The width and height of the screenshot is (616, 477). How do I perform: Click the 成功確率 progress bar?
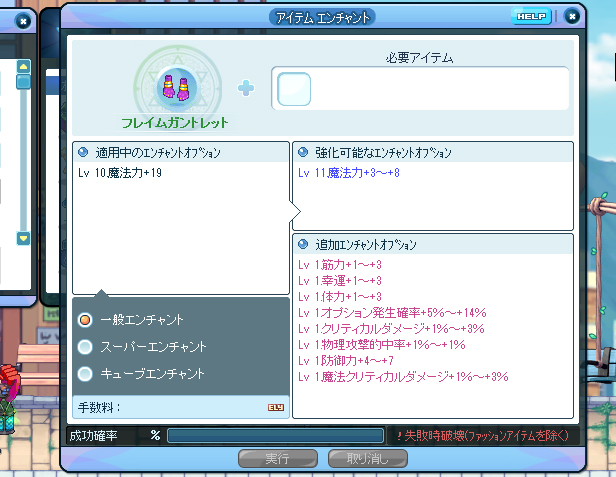click(x=275, y=436)
